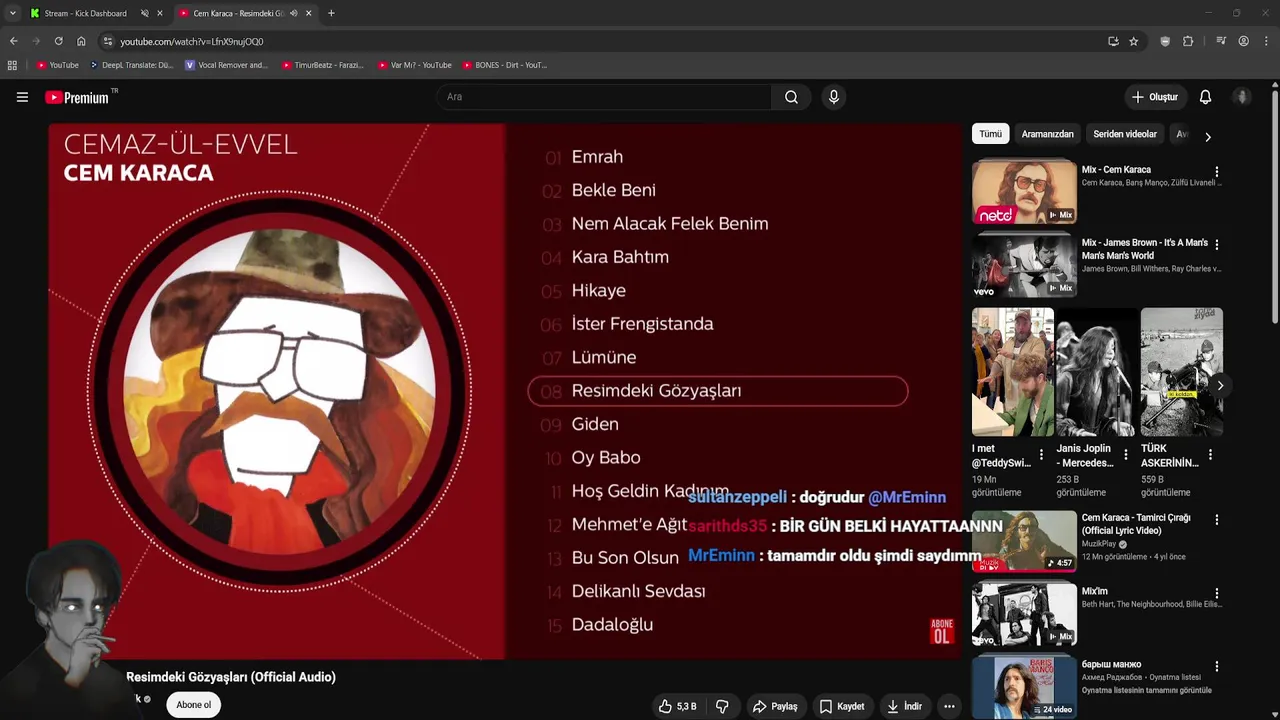The height and width of the screenshot is (720, 1280).
Task: Click the Abone ol subscribe button
Action: [193, 705]
